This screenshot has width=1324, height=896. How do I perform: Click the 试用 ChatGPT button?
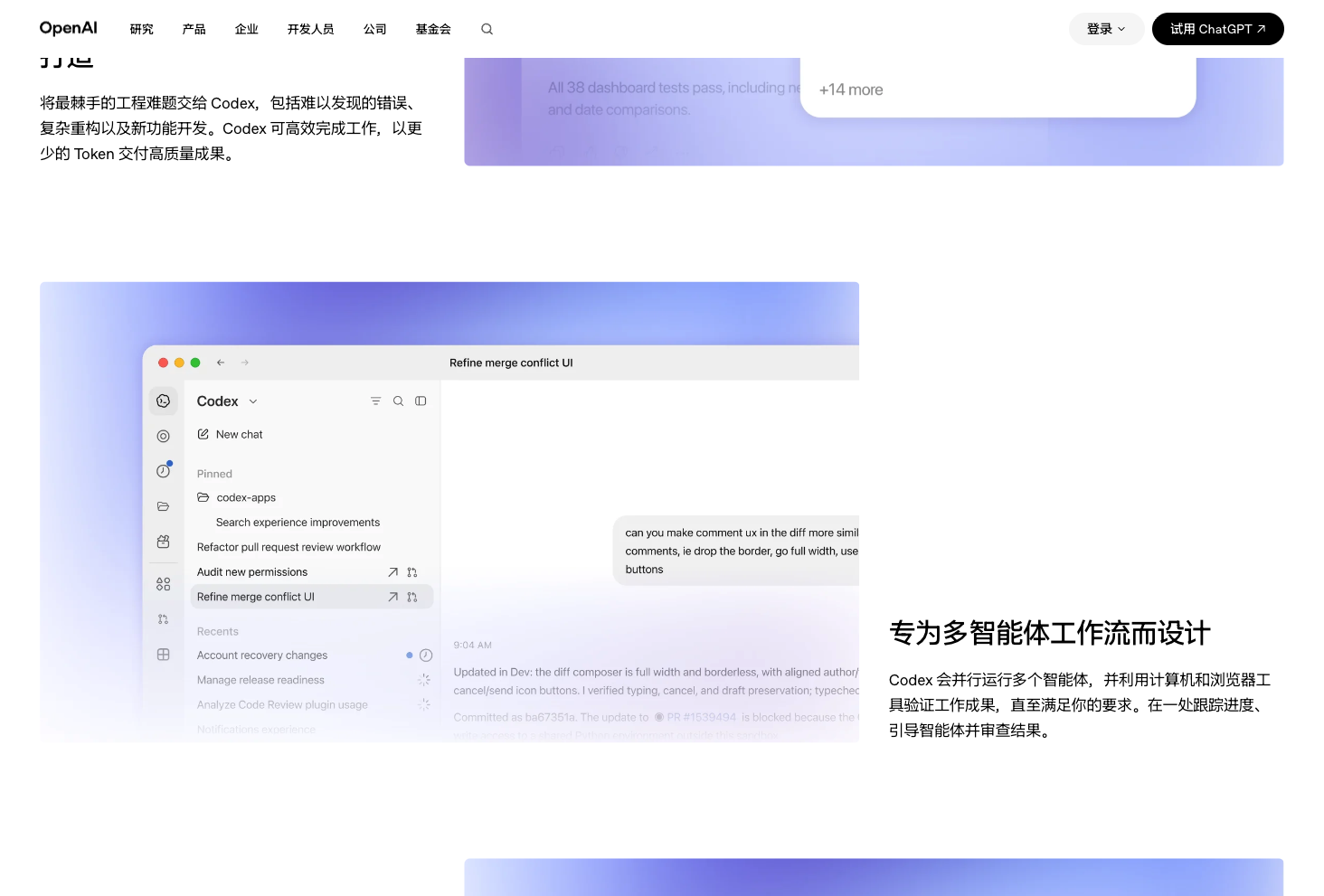coord(1217,29)
